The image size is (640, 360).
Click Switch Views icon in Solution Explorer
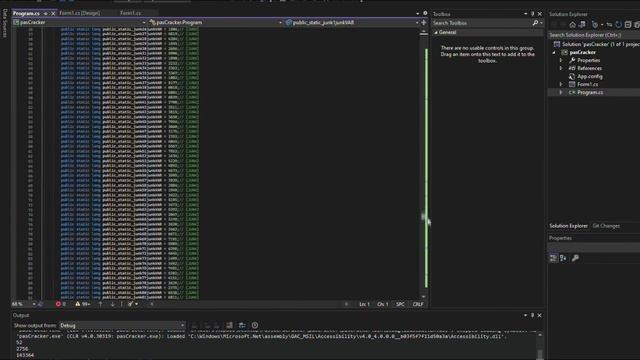pyautogui.click(x=582, y=25)
